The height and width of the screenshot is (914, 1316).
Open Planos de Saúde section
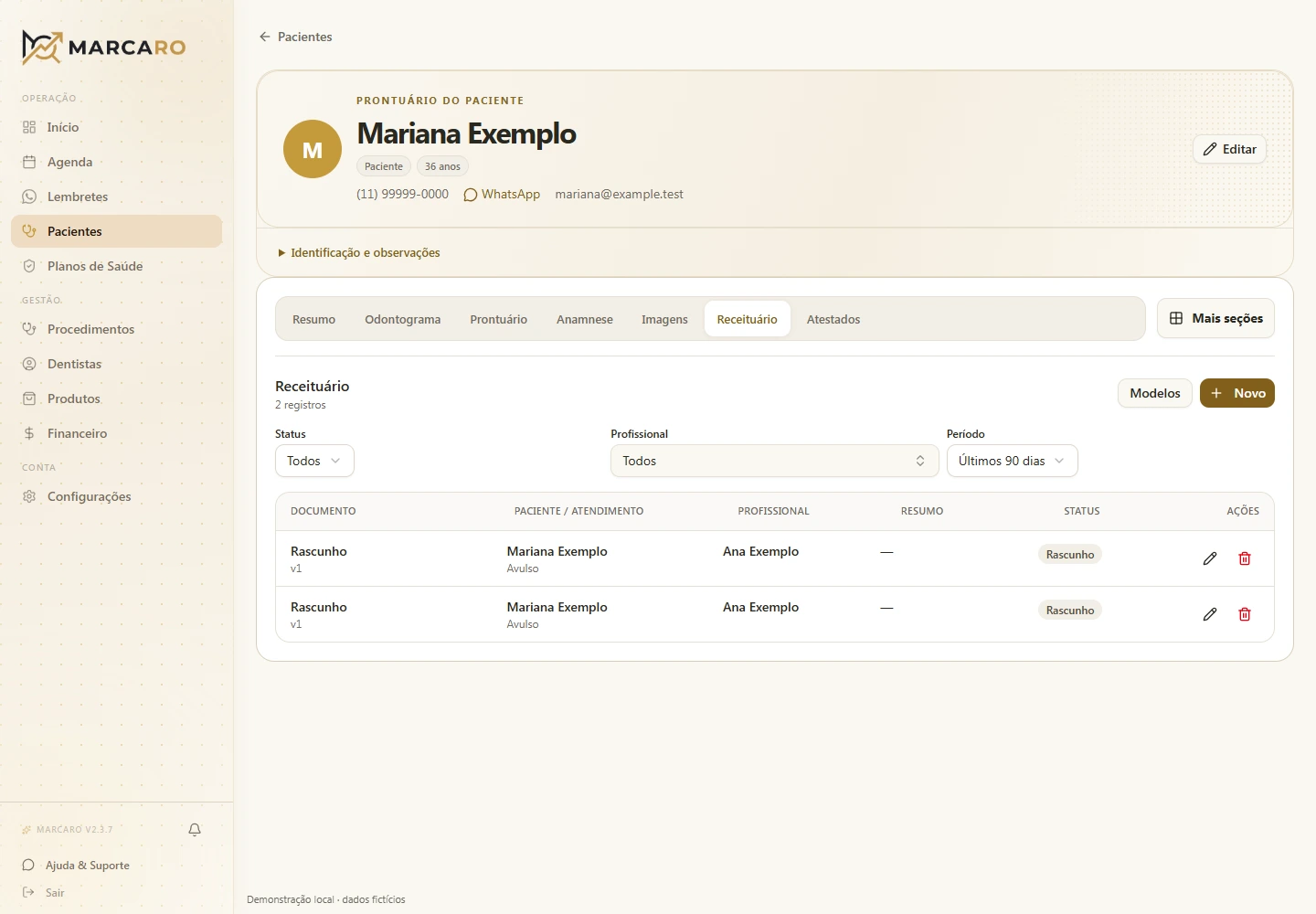(x=116, y=266)
